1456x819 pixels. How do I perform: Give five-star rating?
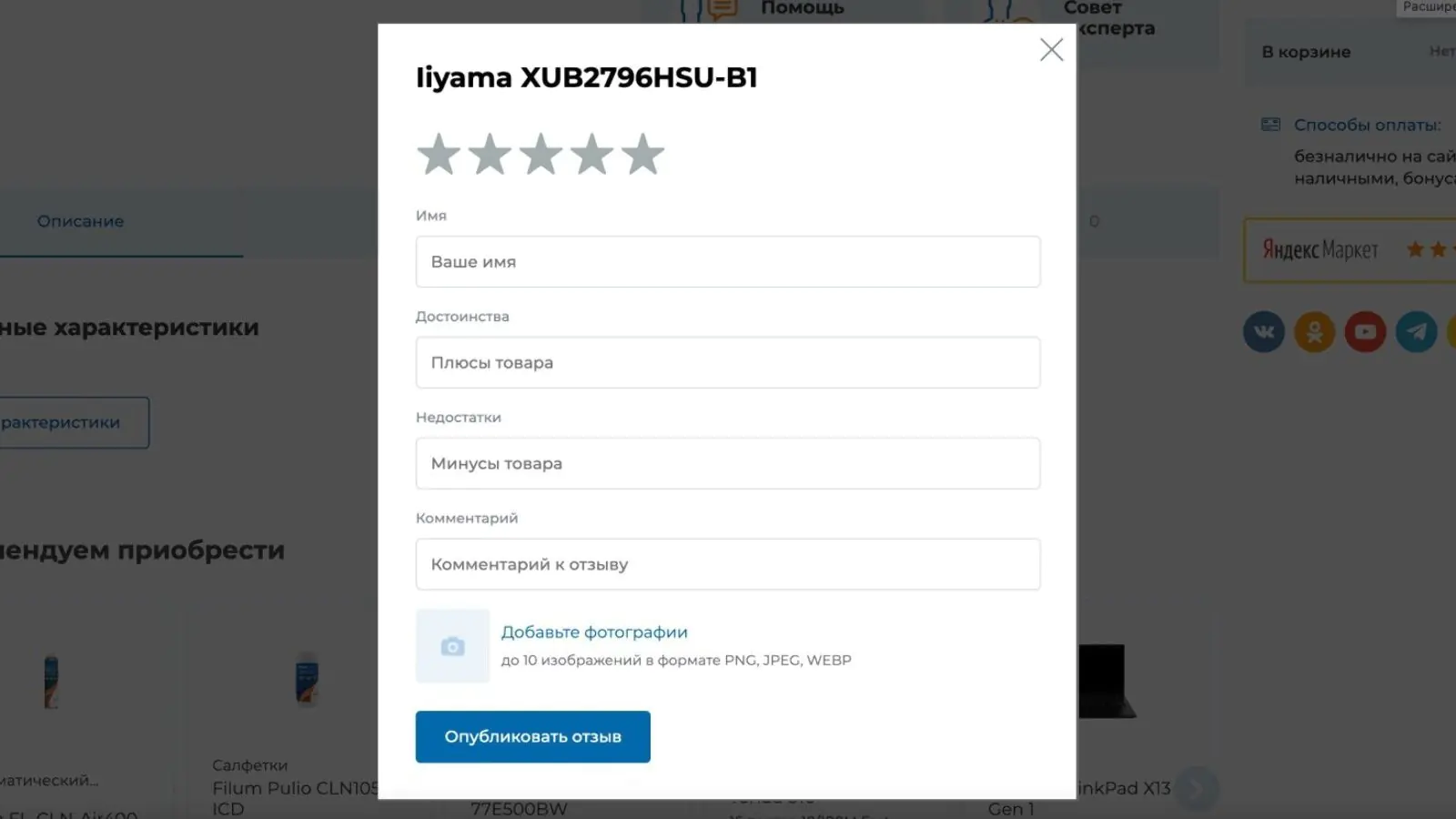pos(642,154)
